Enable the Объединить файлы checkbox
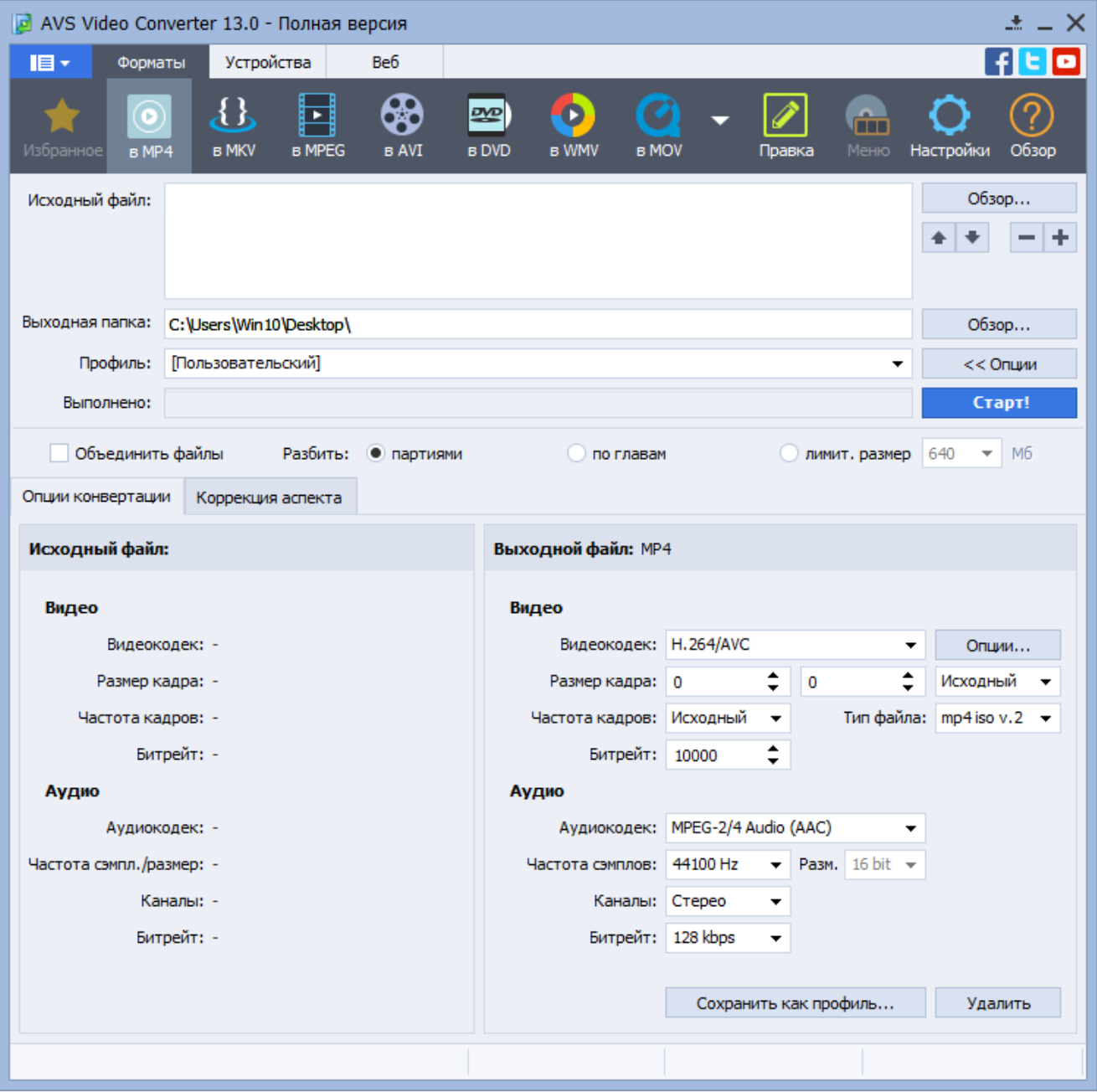The image size is (1097, 1092). pos(59,453)
